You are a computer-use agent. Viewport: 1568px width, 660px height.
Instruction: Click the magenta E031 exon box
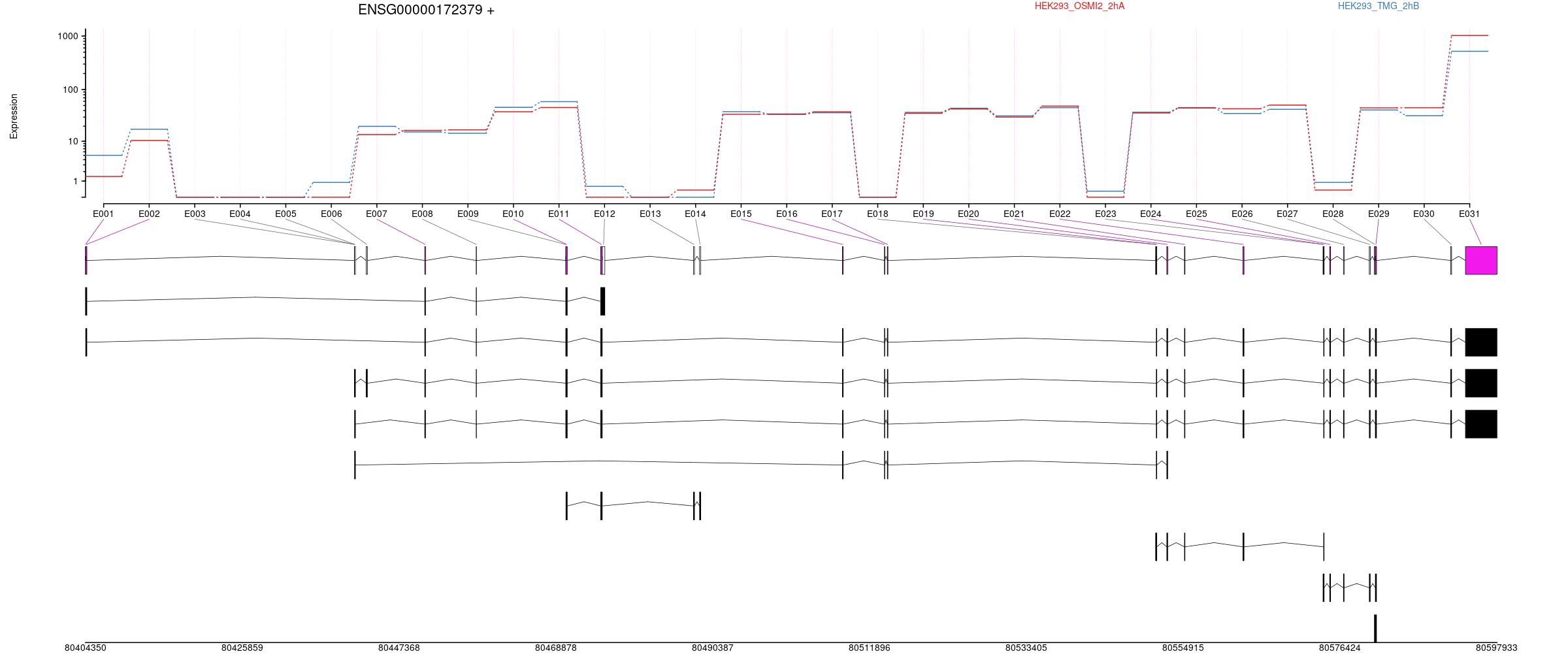(x=1481, y=260)
